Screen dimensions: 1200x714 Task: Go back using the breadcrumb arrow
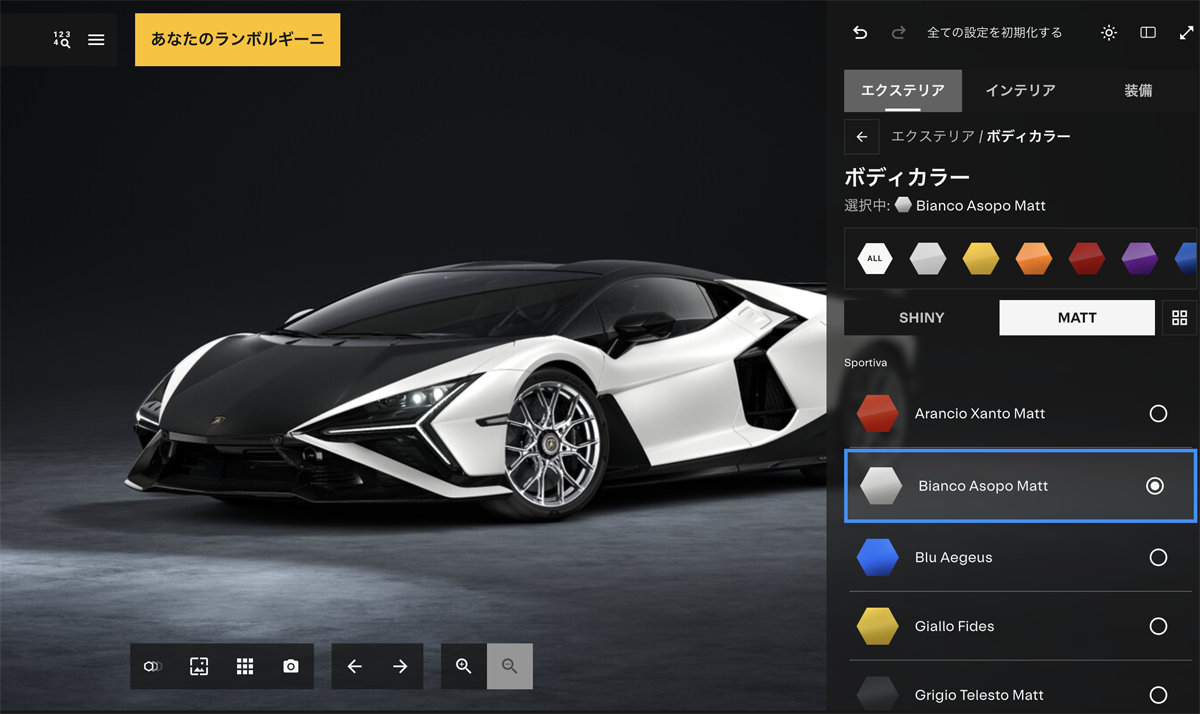[862, 137]
